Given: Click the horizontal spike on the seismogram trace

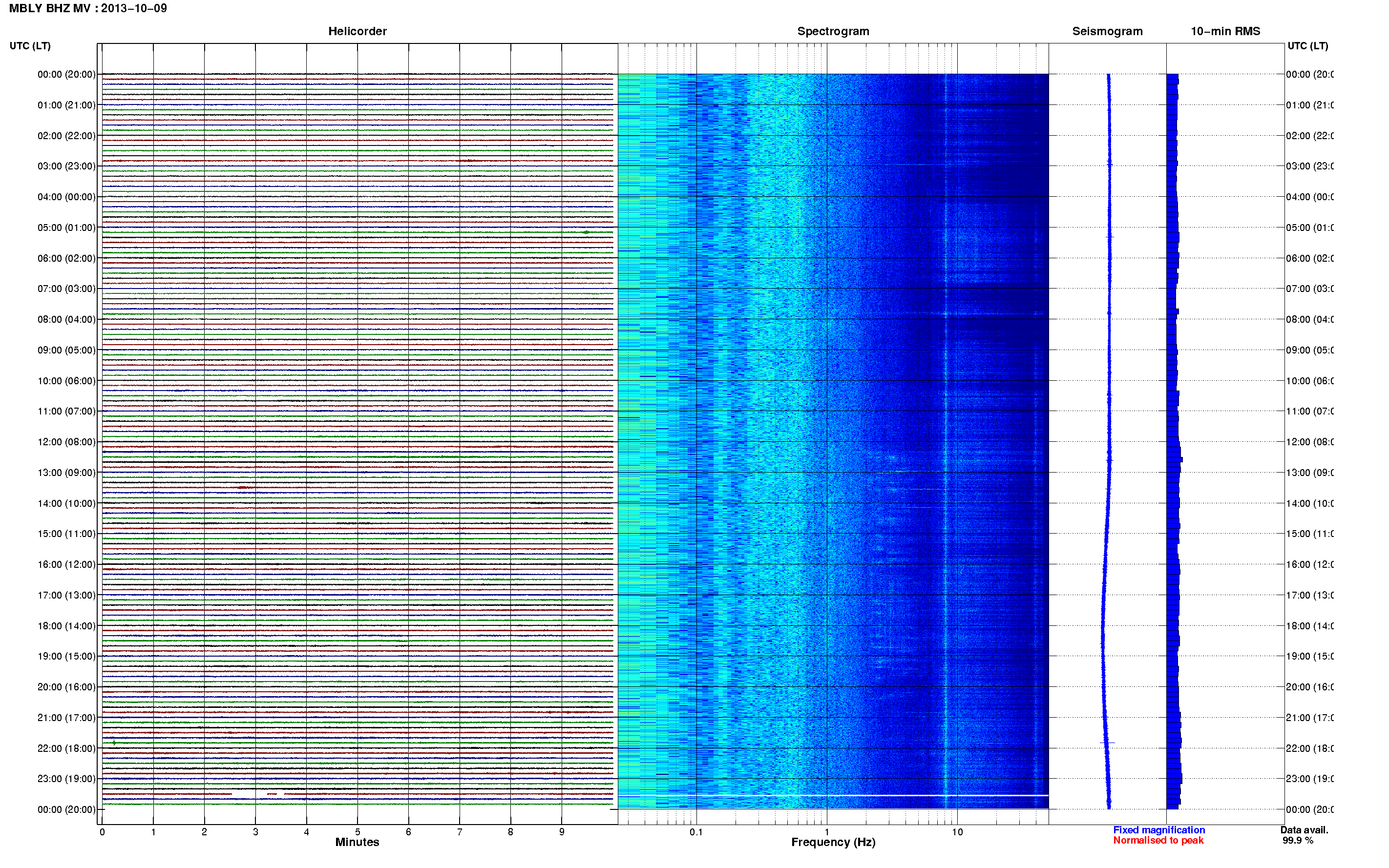Looking at the screenshot, I should click(1107, 743).
